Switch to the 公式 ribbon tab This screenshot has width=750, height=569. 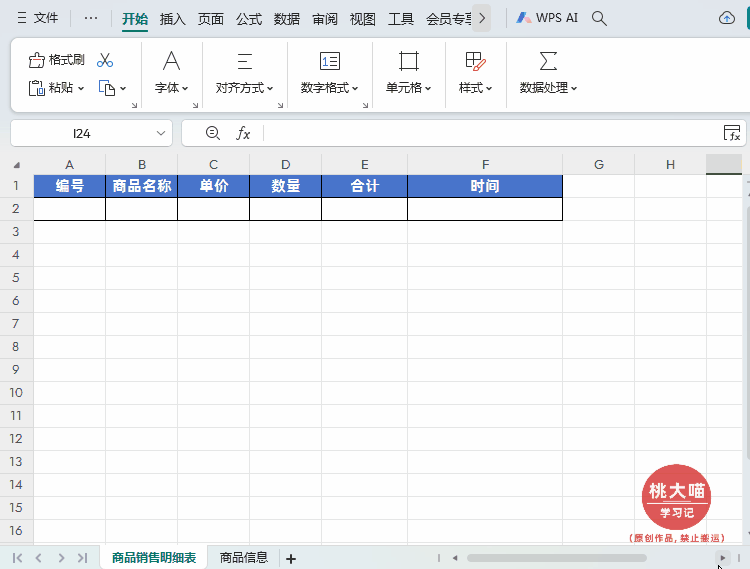point(249,19)
